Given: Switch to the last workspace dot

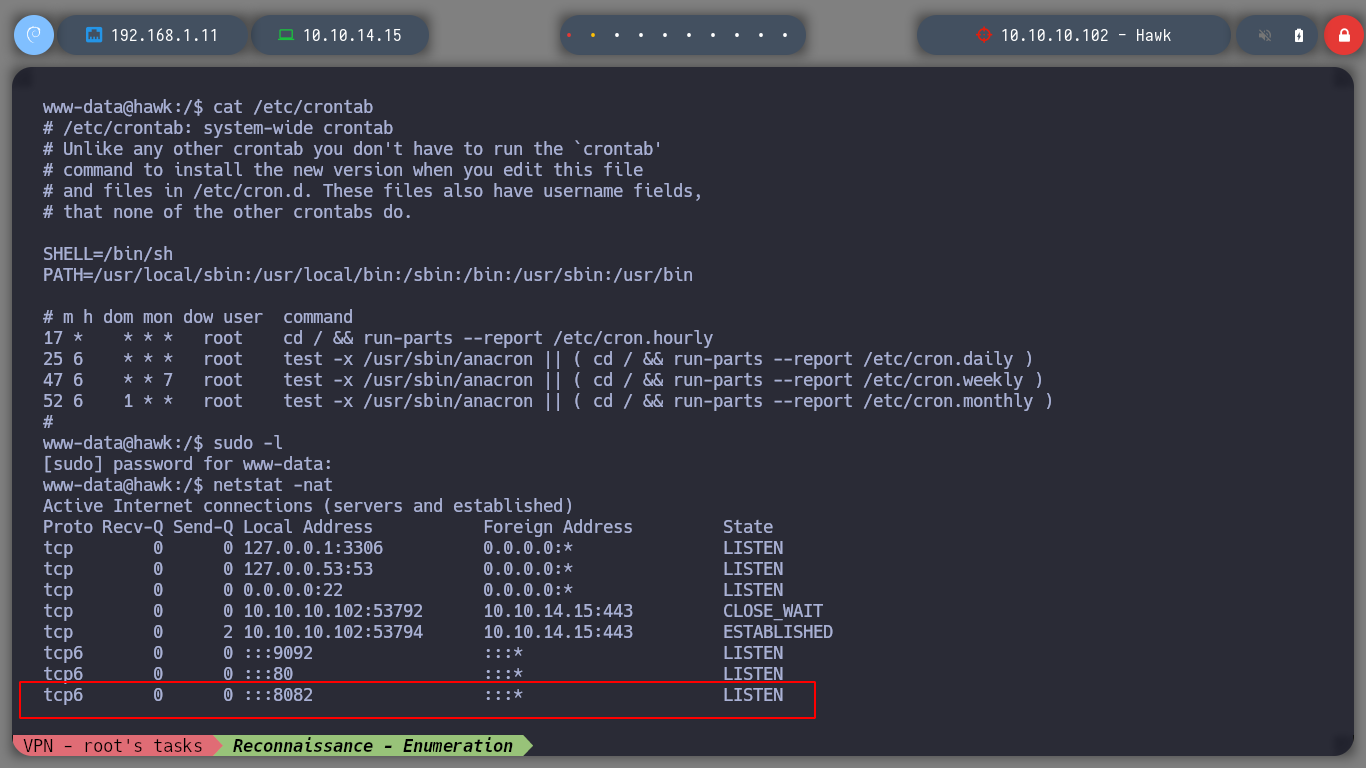Looking at the screenshot, I should pos(785,35).
